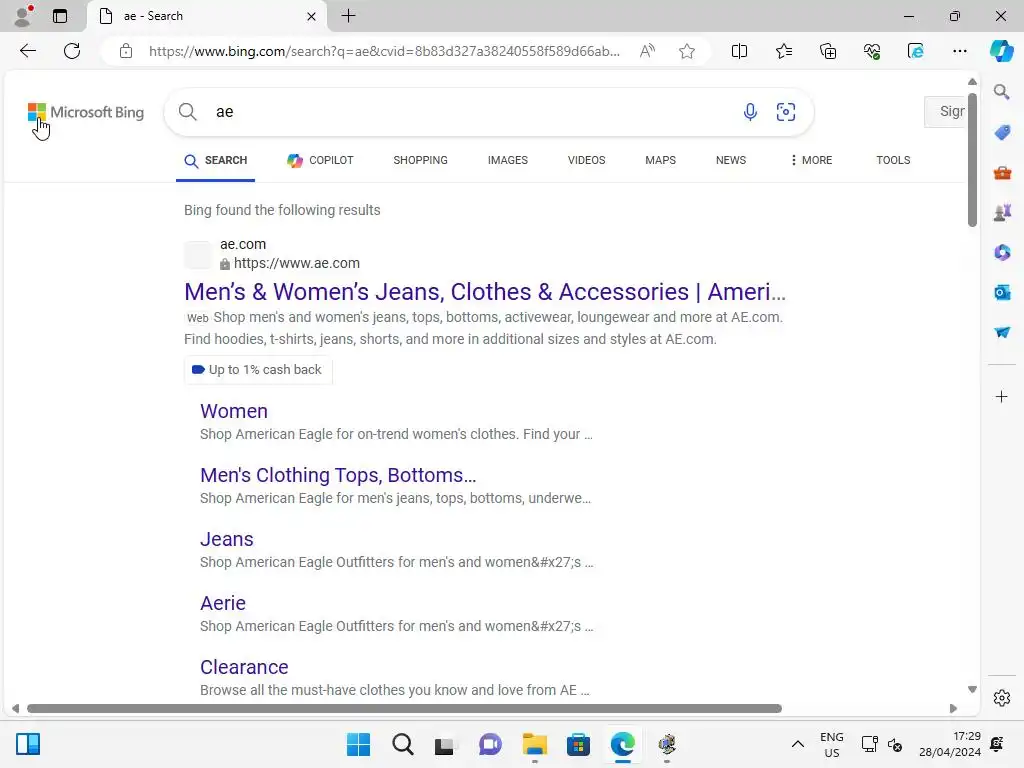Open the Clearance sitelink

(244, 667)
